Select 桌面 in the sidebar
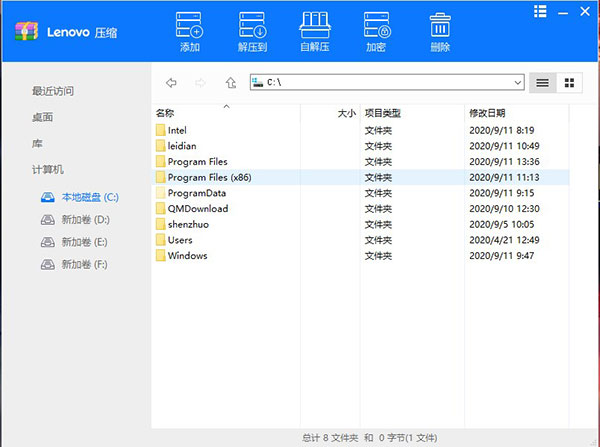The width and height of the screenshot is (600, 447). coord(41,117)
